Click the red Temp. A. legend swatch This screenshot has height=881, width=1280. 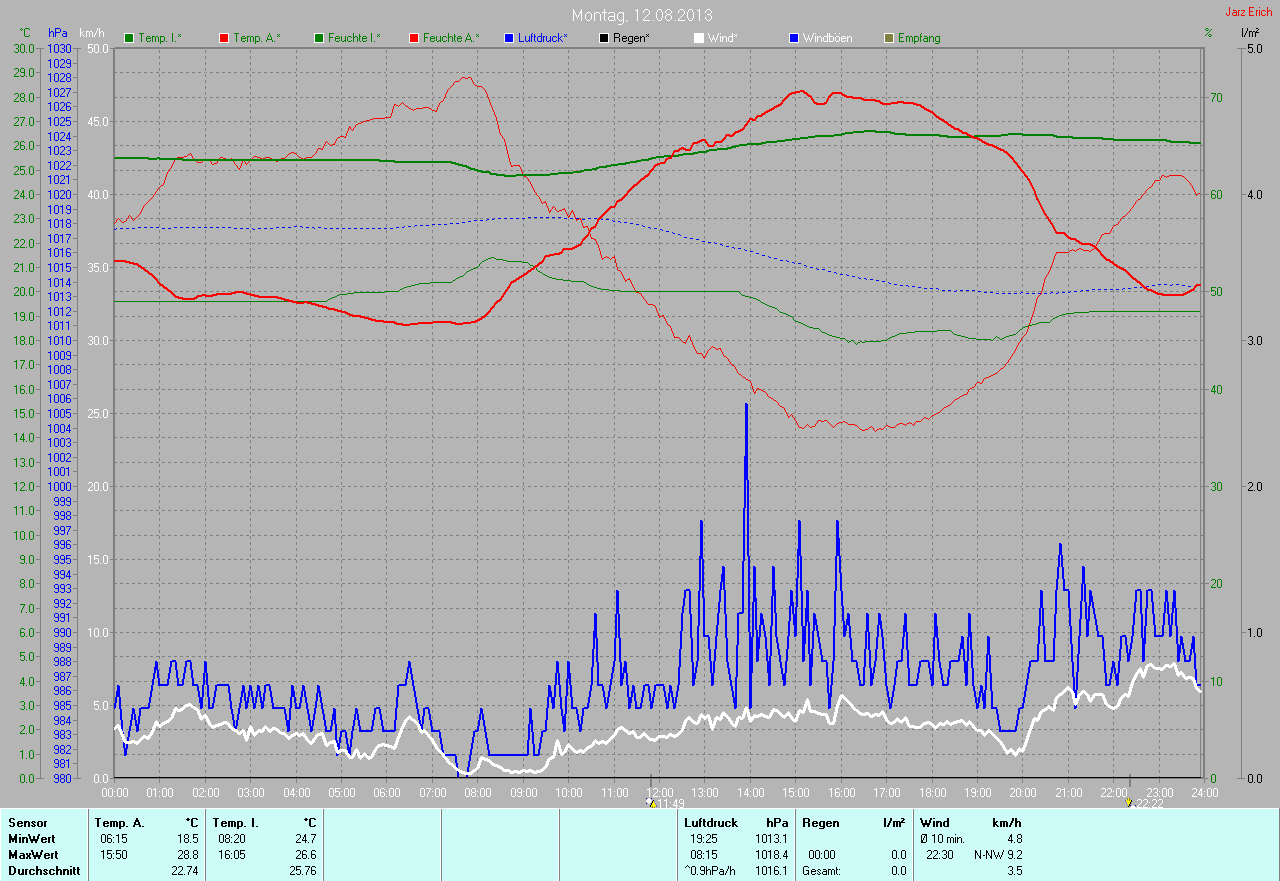click(224, 38)
